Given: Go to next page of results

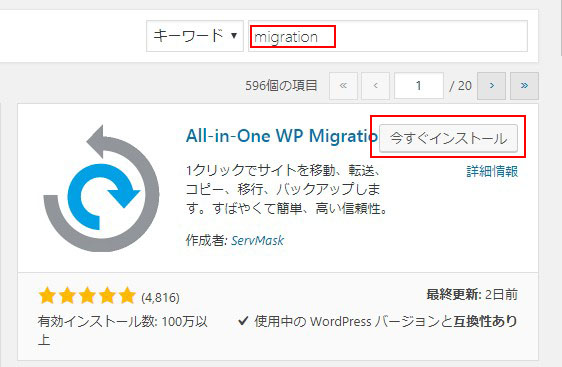Looking at the screenshot, I should (x=492, y=86).
